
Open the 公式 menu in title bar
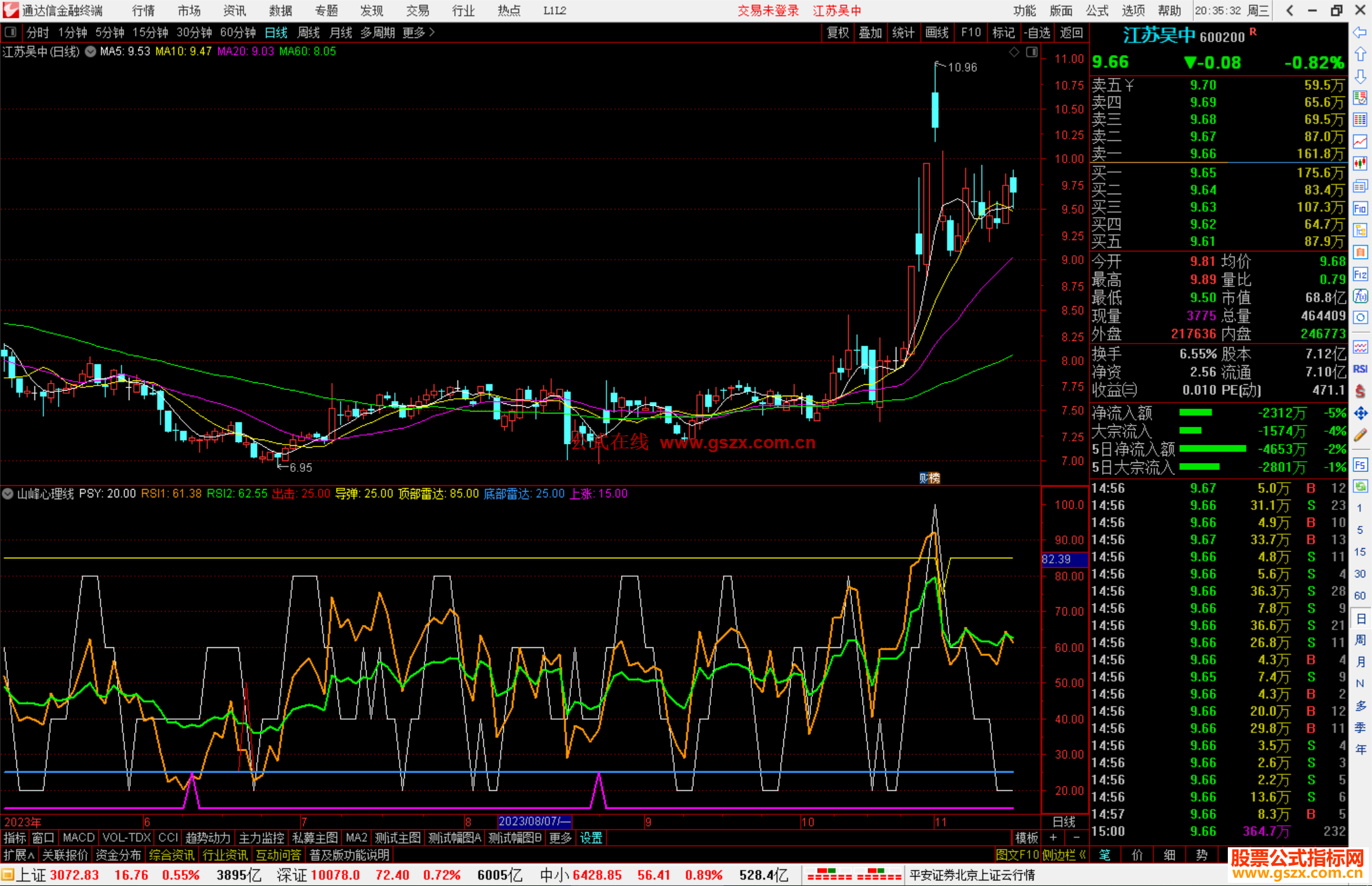1097,10
